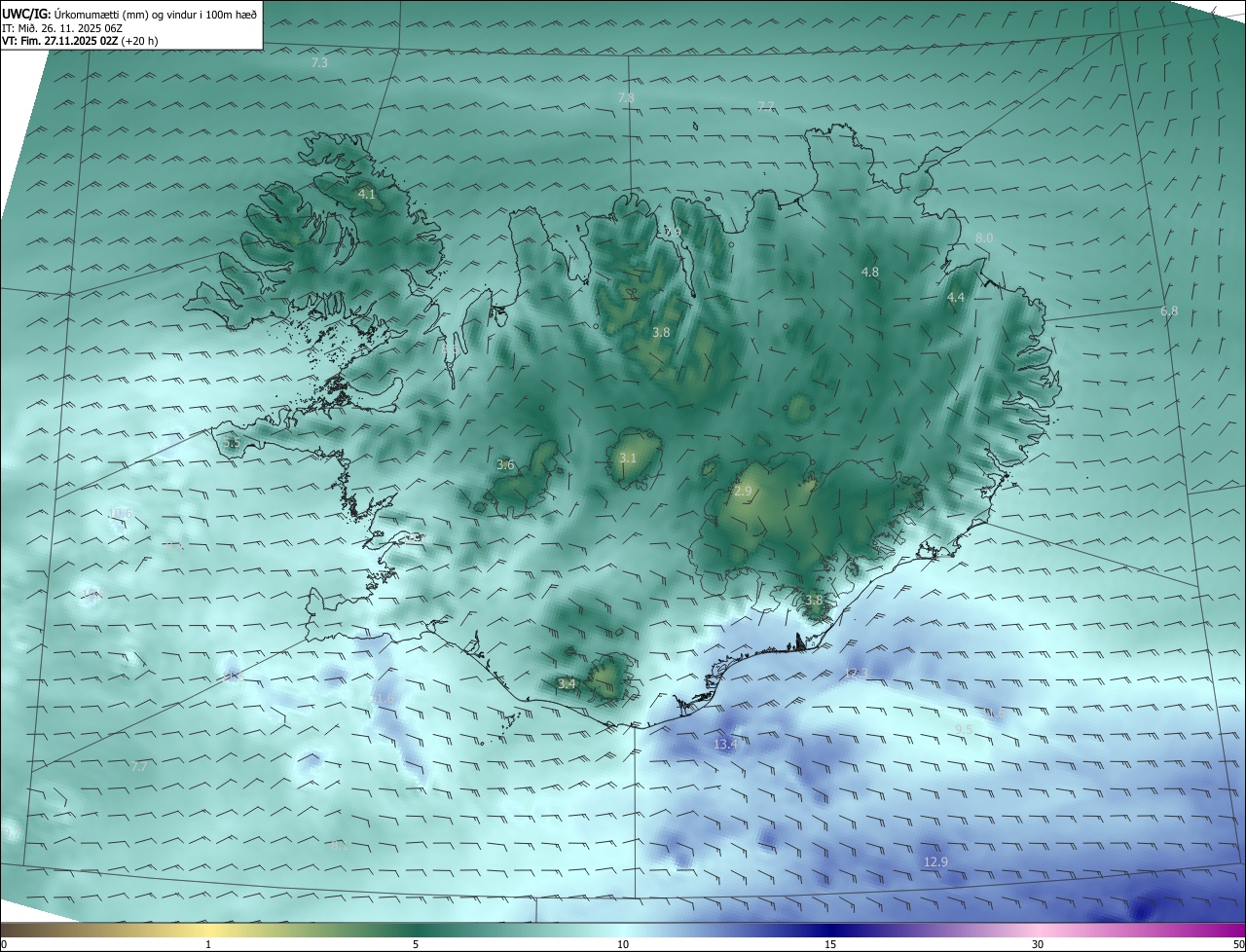Click the 11.6 value label southwest of Iceland
1246x952 pixels.
[x=384, y=700]
